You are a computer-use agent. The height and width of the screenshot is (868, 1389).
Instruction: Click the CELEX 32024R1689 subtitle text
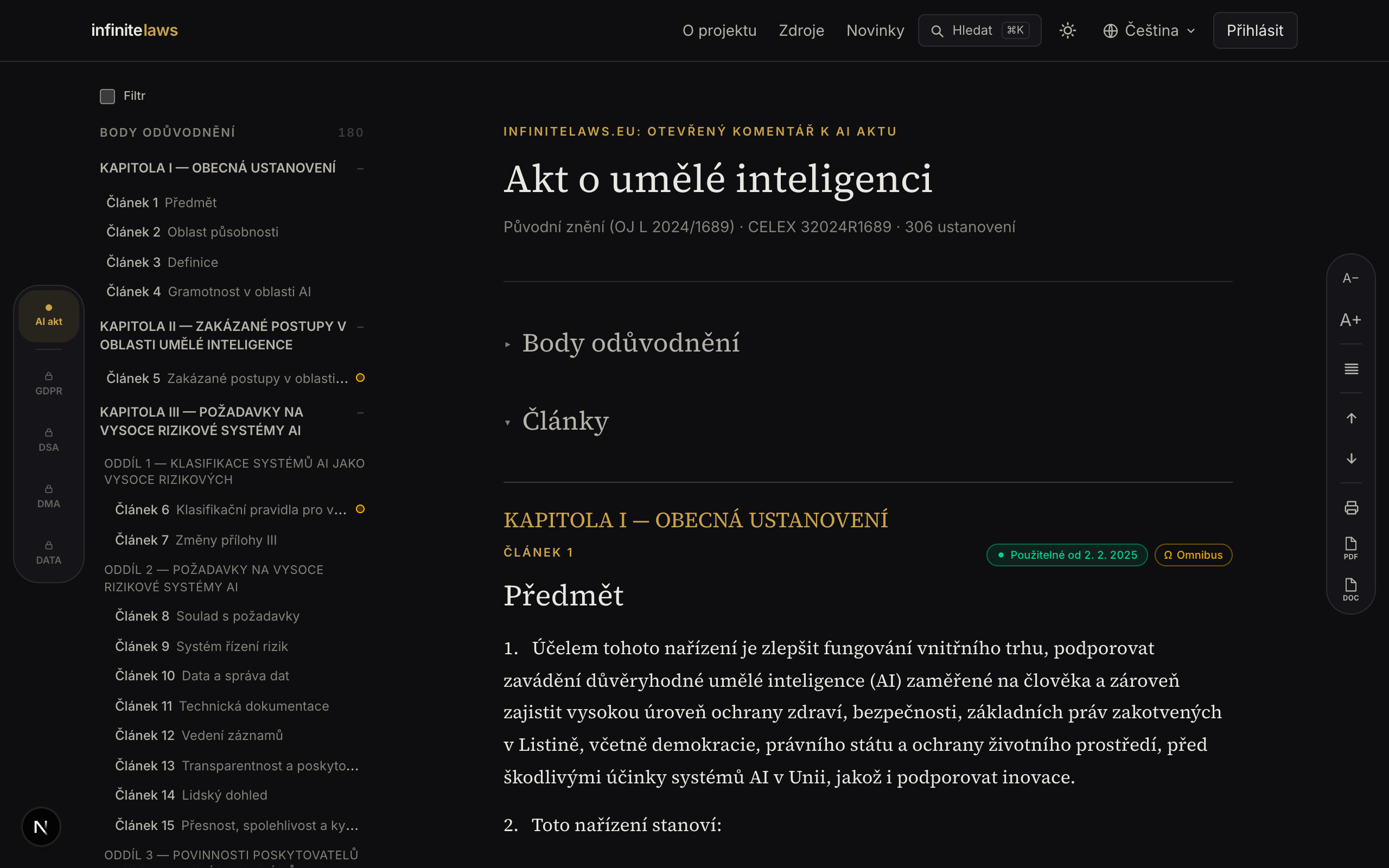(x=819, y=227)
